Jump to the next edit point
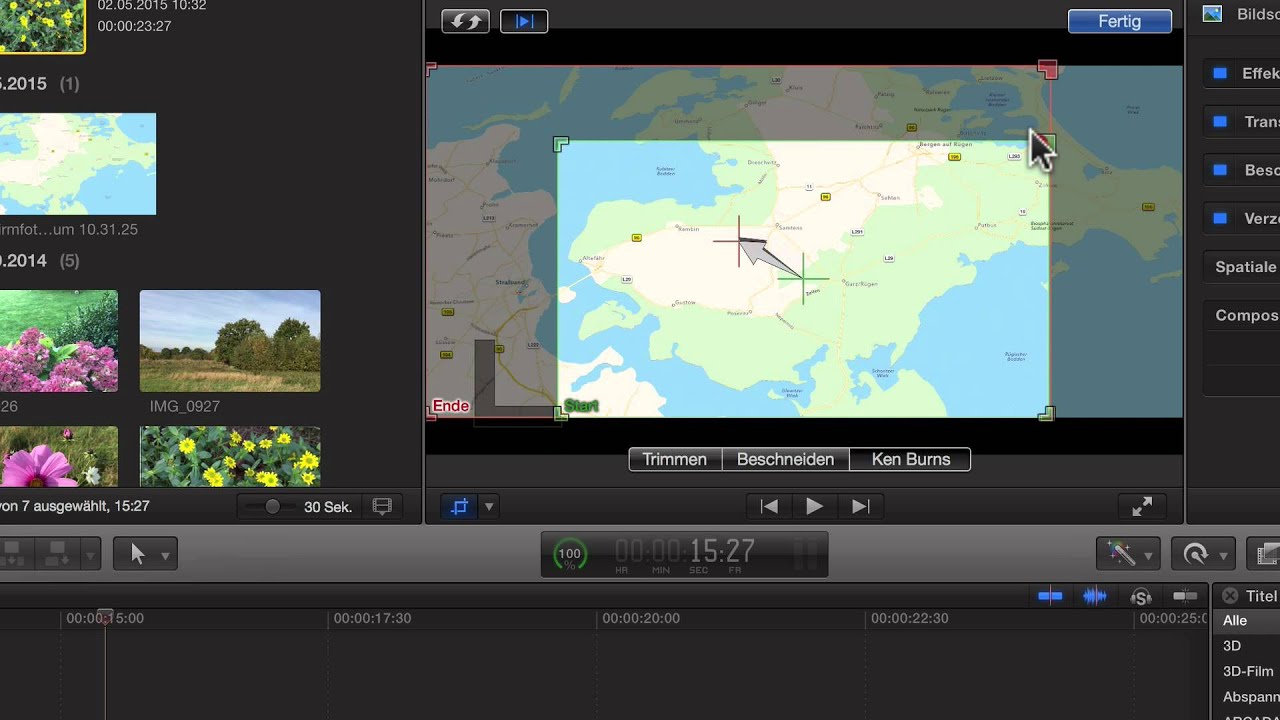Image resolution: width=1280 pixels, height=720 pixels. [x=860, y=507]
